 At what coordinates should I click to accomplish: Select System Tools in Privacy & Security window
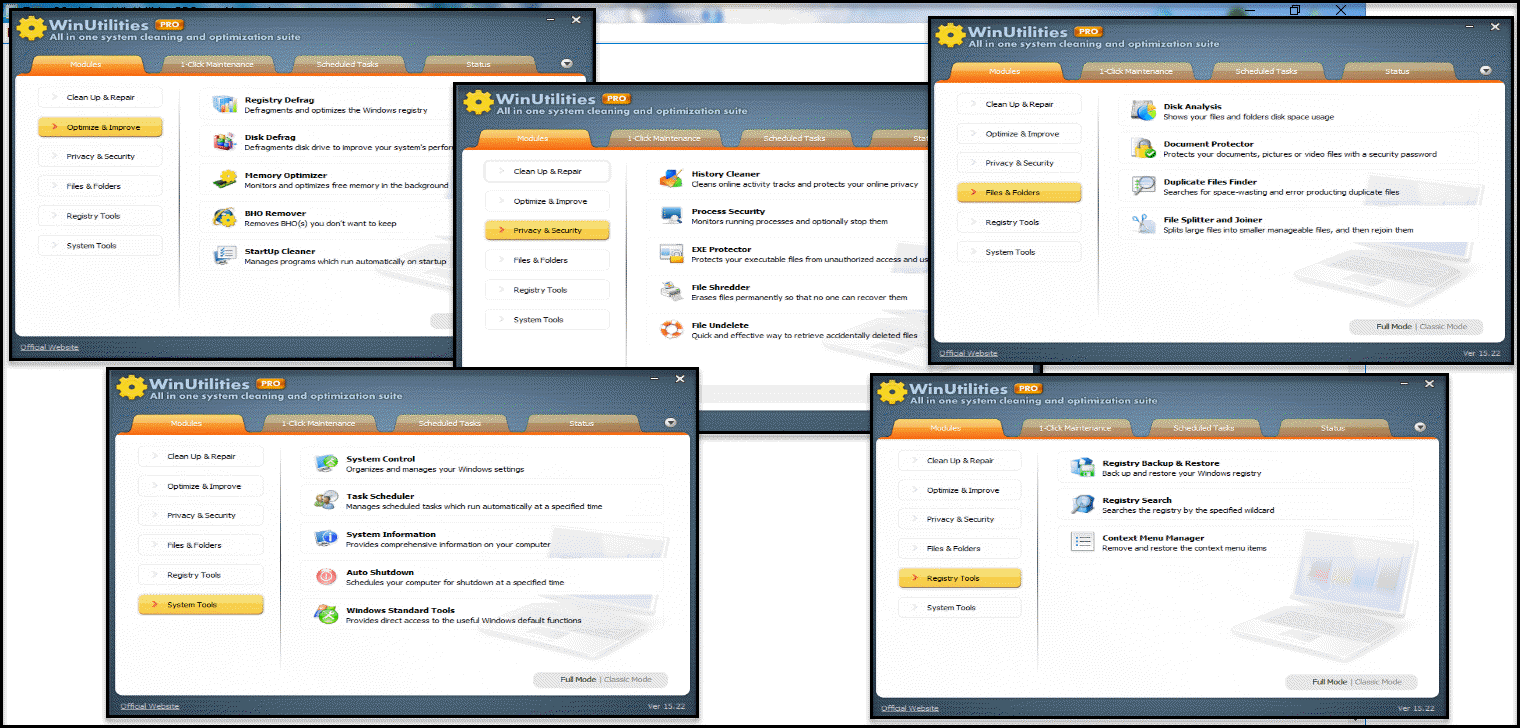point(547,320)
